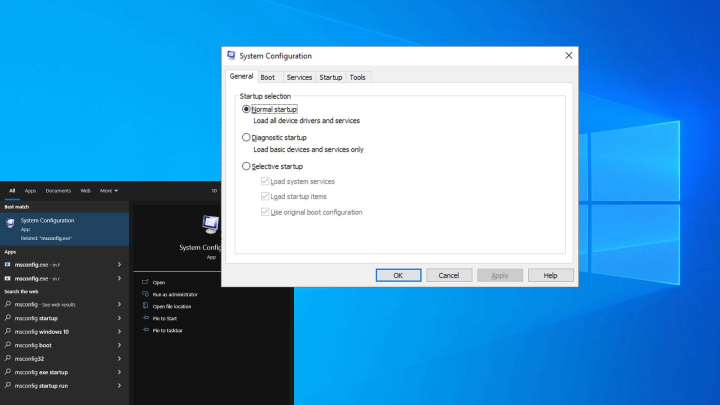This screenshot has height=405, width=720.
Task: Toggle the Load system services checkbox
Action: [265, 181]
